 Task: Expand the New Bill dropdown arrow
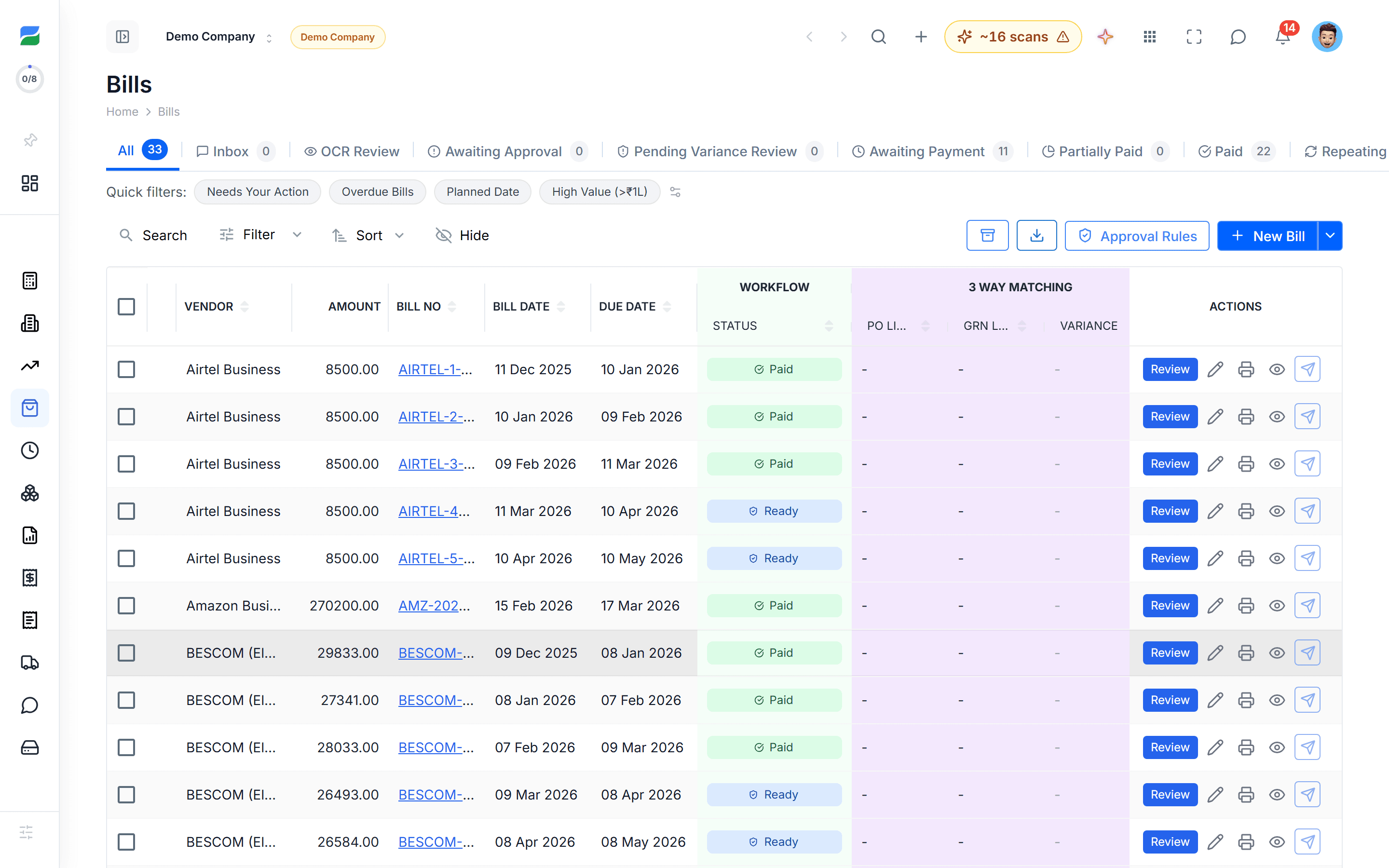pyautogui.click(x=1330, y=236)
